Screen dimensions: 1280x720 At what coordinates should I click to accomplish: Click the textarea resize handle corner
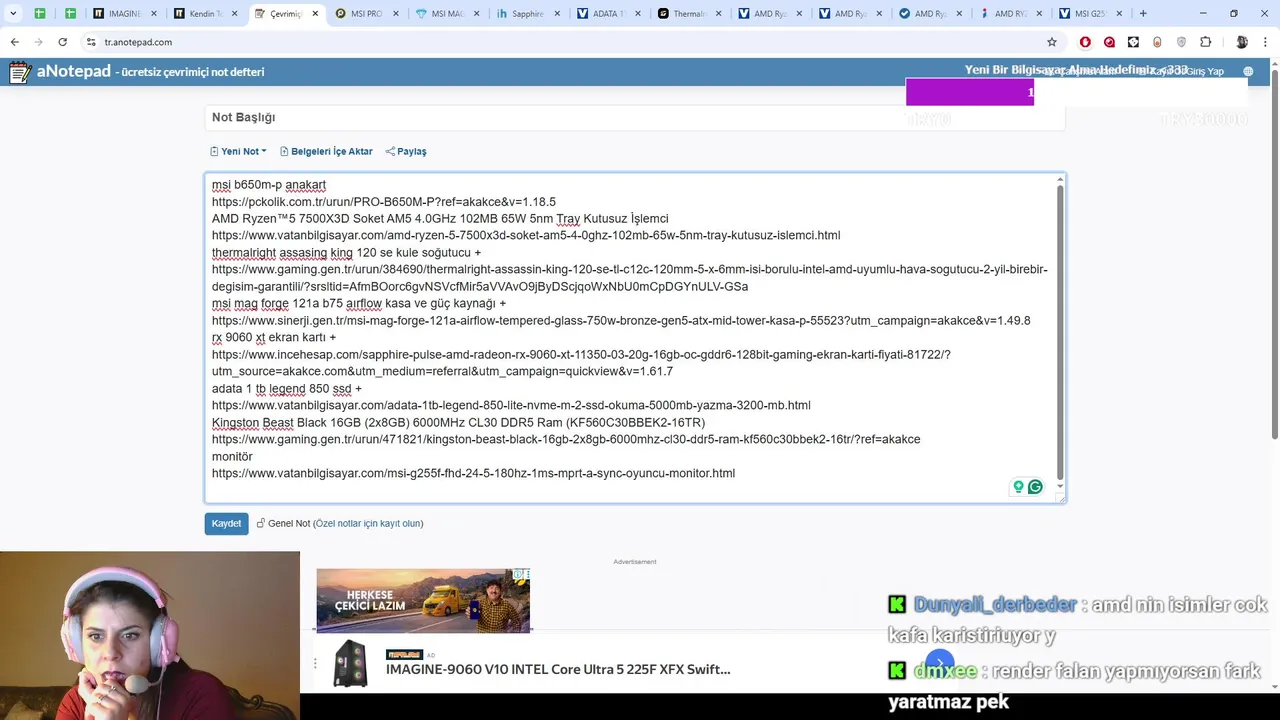click(1061, 498)
